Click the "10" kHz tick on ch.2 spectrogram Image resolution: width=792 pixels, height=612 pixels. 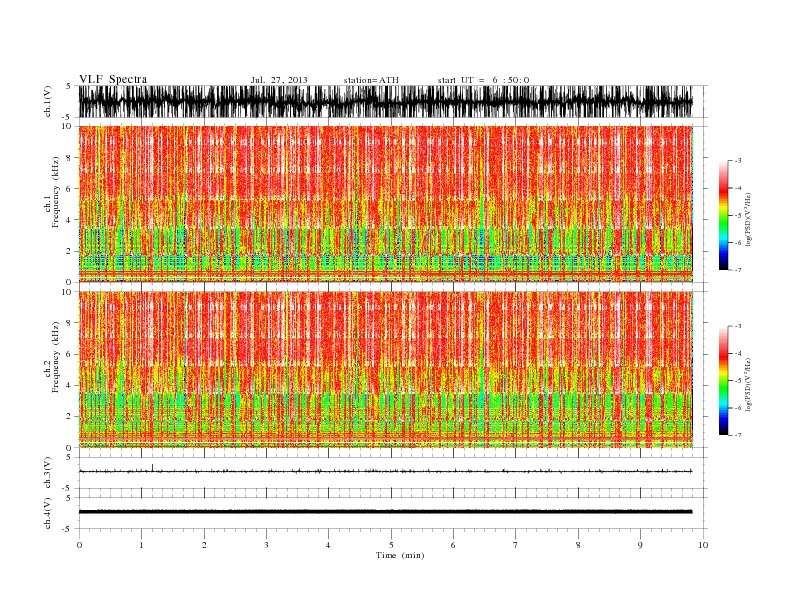coord(68,292)
